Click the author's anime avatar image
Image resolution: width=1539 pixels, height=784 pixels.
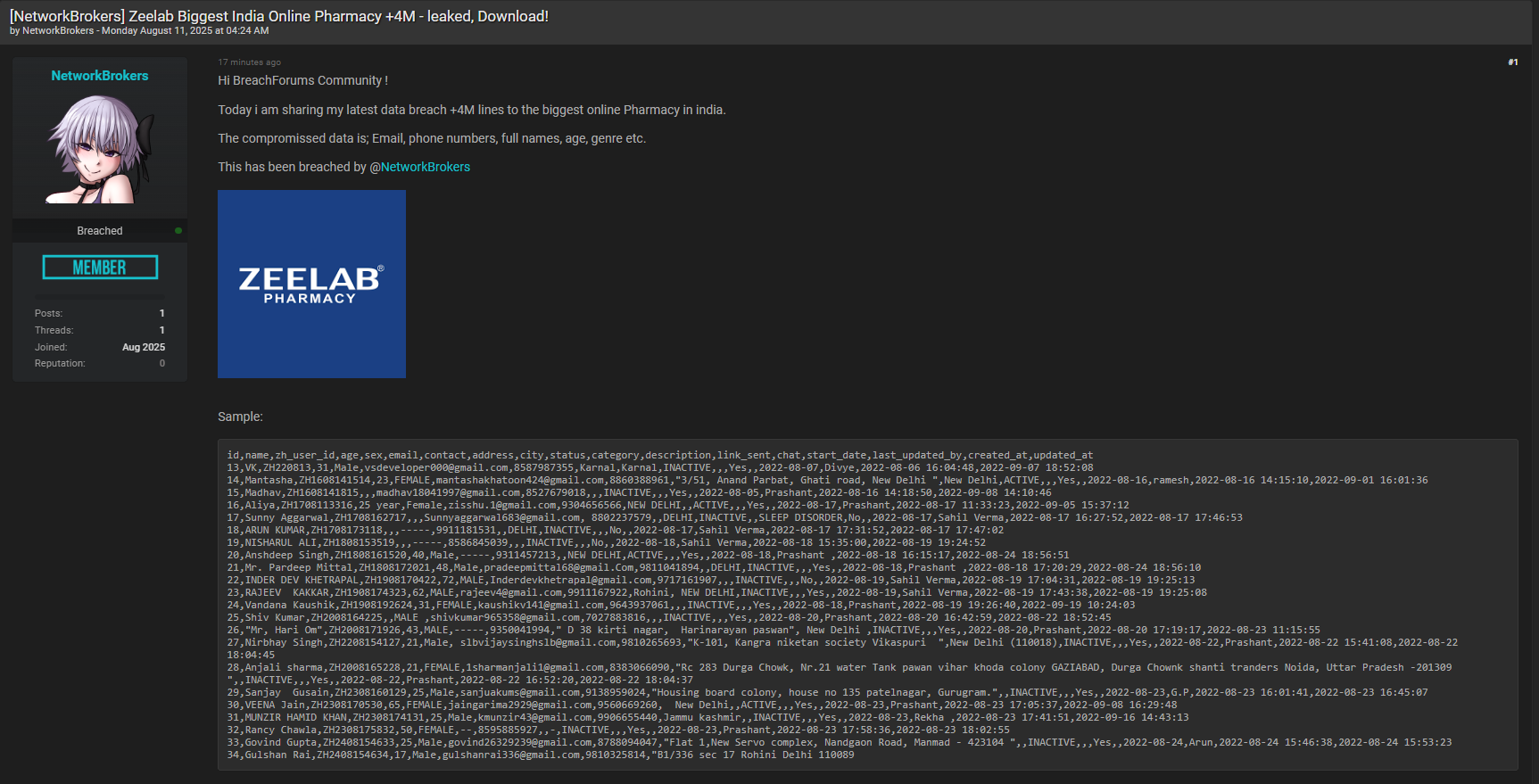[100, 149]
